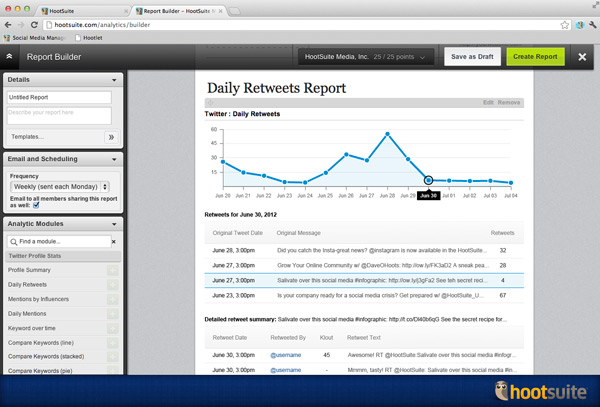Collapse the Analytic Modules panel arrow

(114, 224)
